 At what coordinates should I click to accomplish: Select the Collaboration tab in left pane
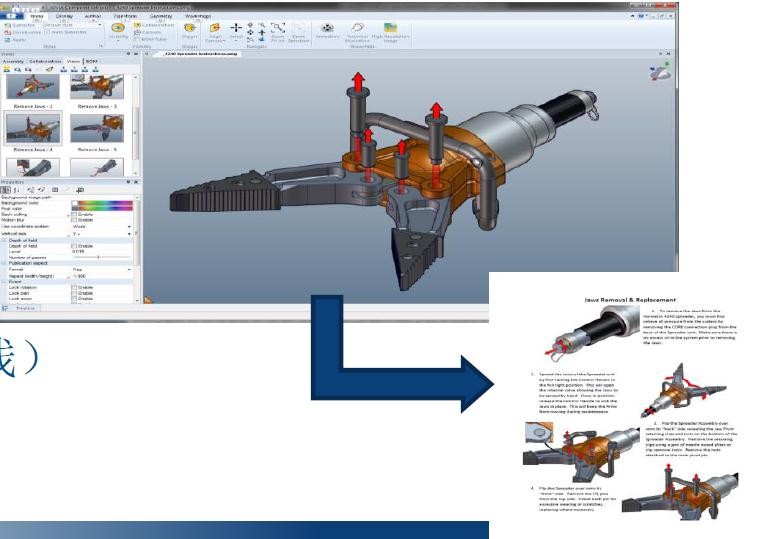click(45, 61)
